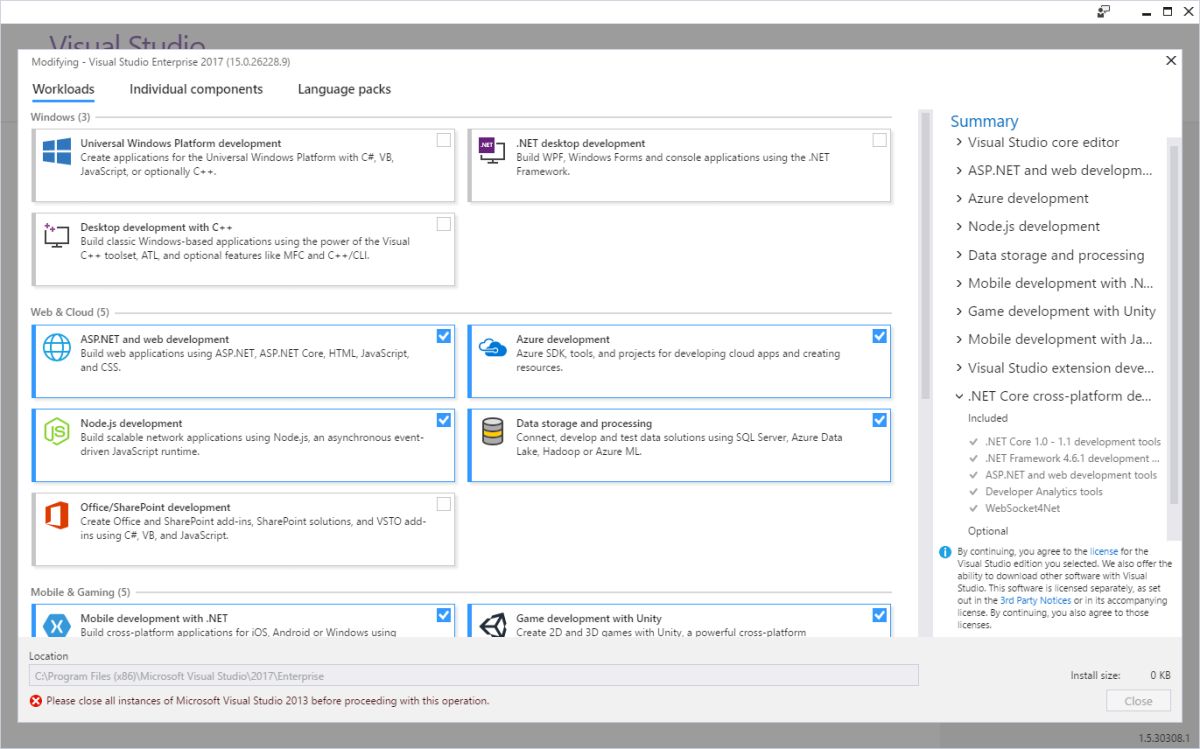Screen dimensions: 1200x749
Task: Uncheck Game development with Unity
Action: 879,615
